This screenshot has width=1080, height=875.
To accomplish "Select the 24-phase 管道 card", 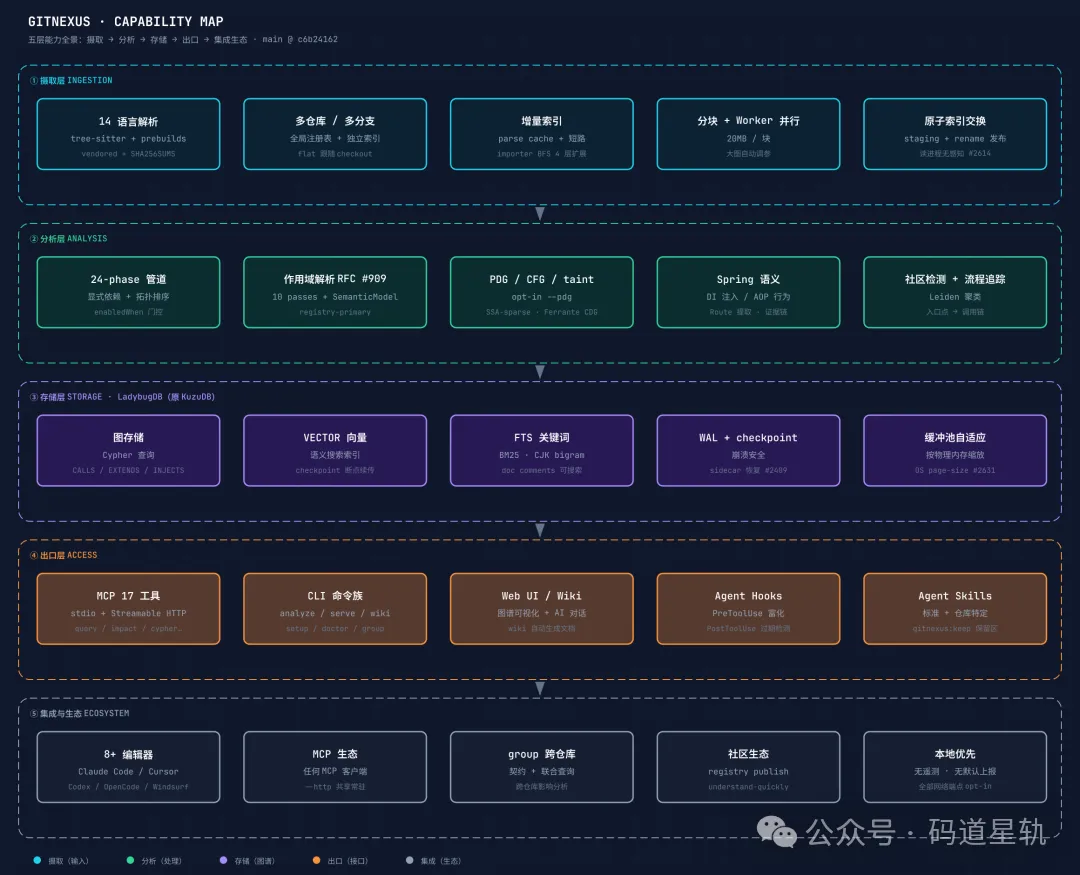I will tap(128, 292).
